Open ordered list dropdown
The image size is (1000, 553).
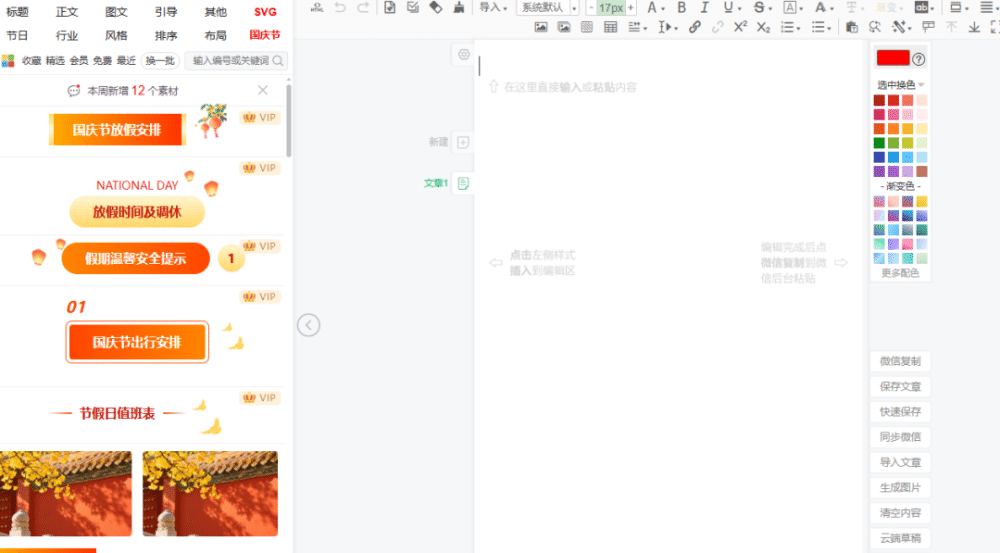pyautogui.click(x=790, y=27)
